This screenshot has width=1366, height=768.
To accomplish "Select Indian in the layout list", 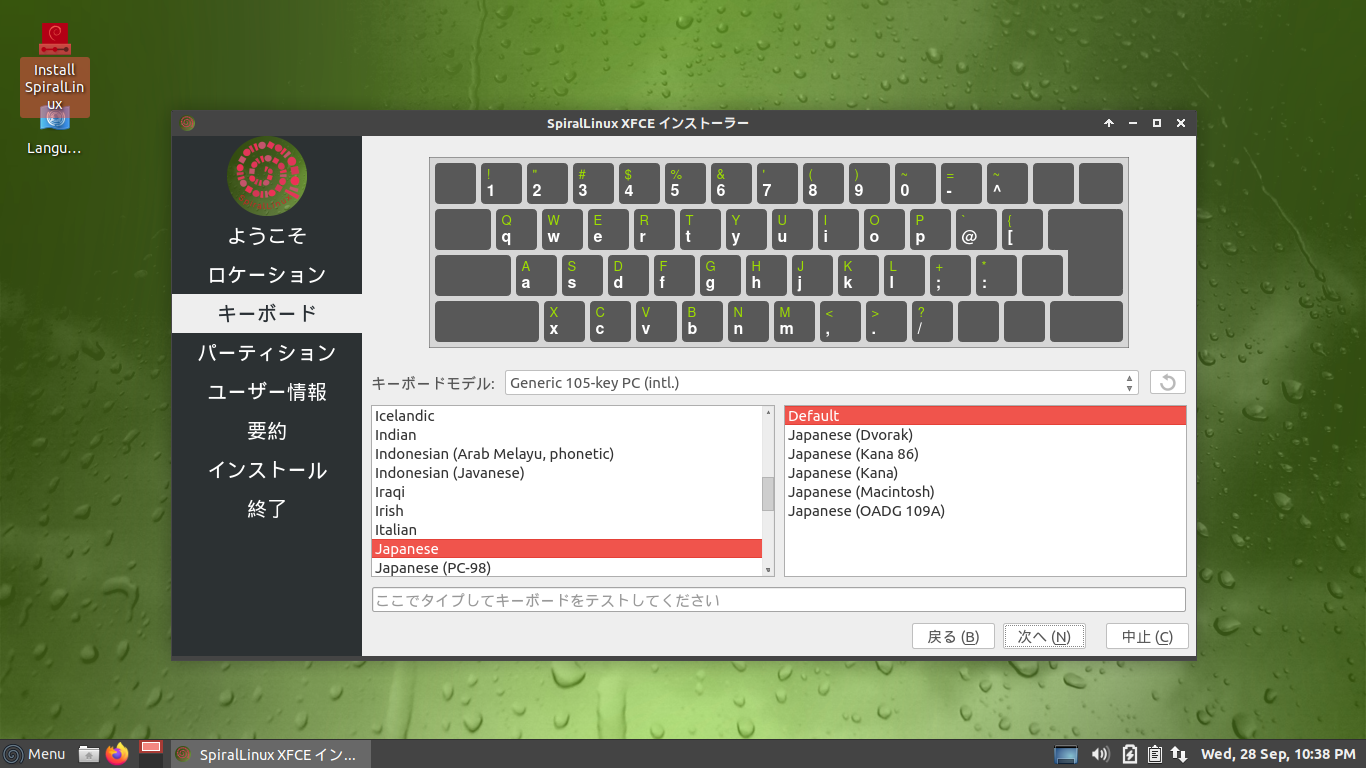I will click(567, 435).
